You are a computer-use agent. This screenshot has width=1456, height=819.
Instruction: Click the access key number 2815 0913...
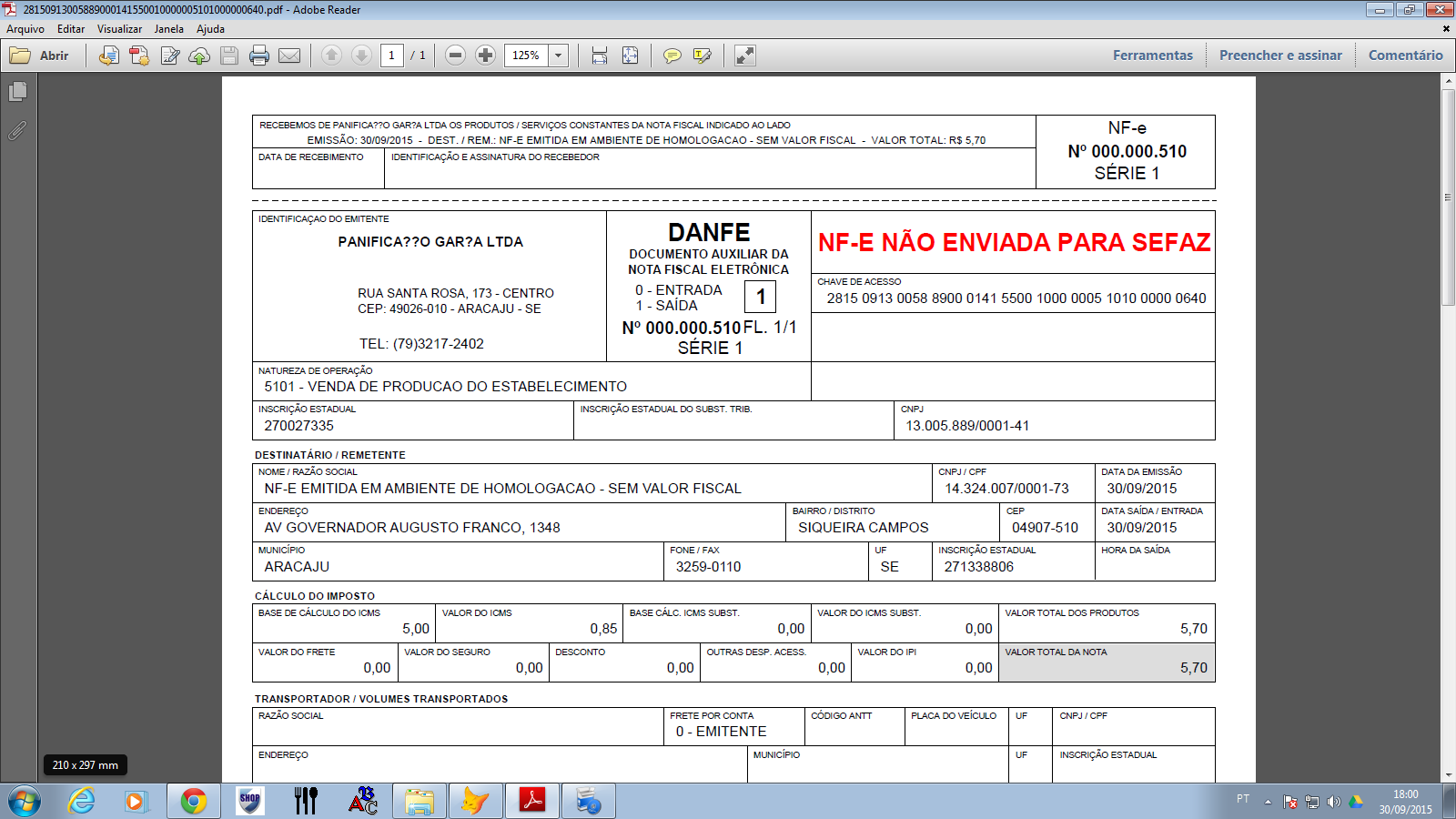[1016, 298]
